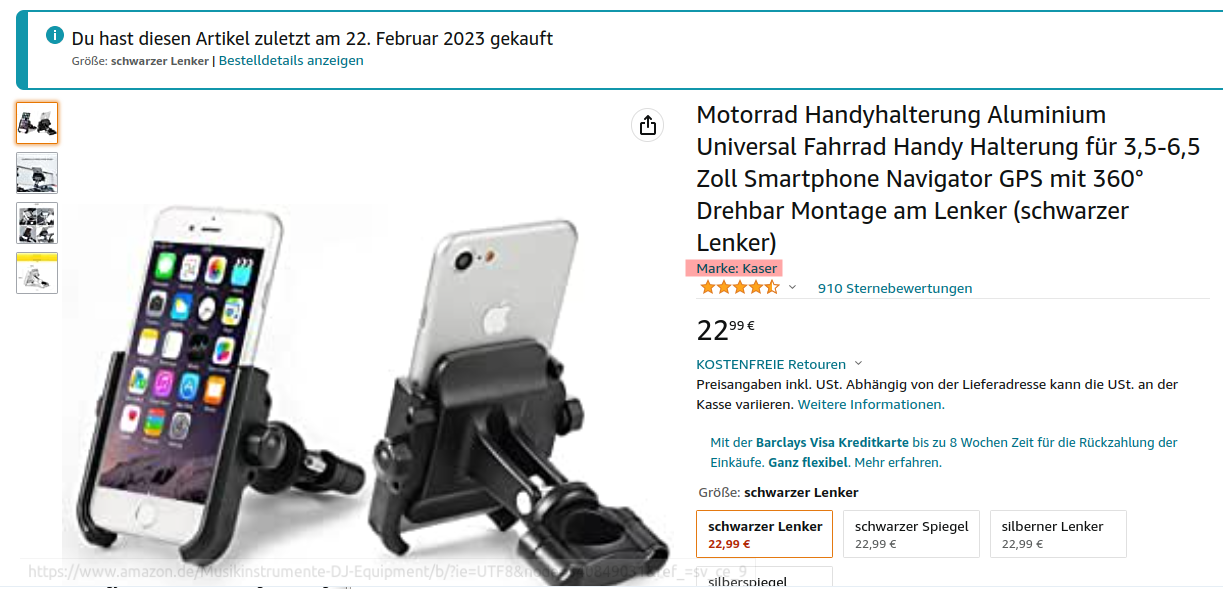
Task: Open Bestelldetails anzeigen link
Action: point(291,61)
